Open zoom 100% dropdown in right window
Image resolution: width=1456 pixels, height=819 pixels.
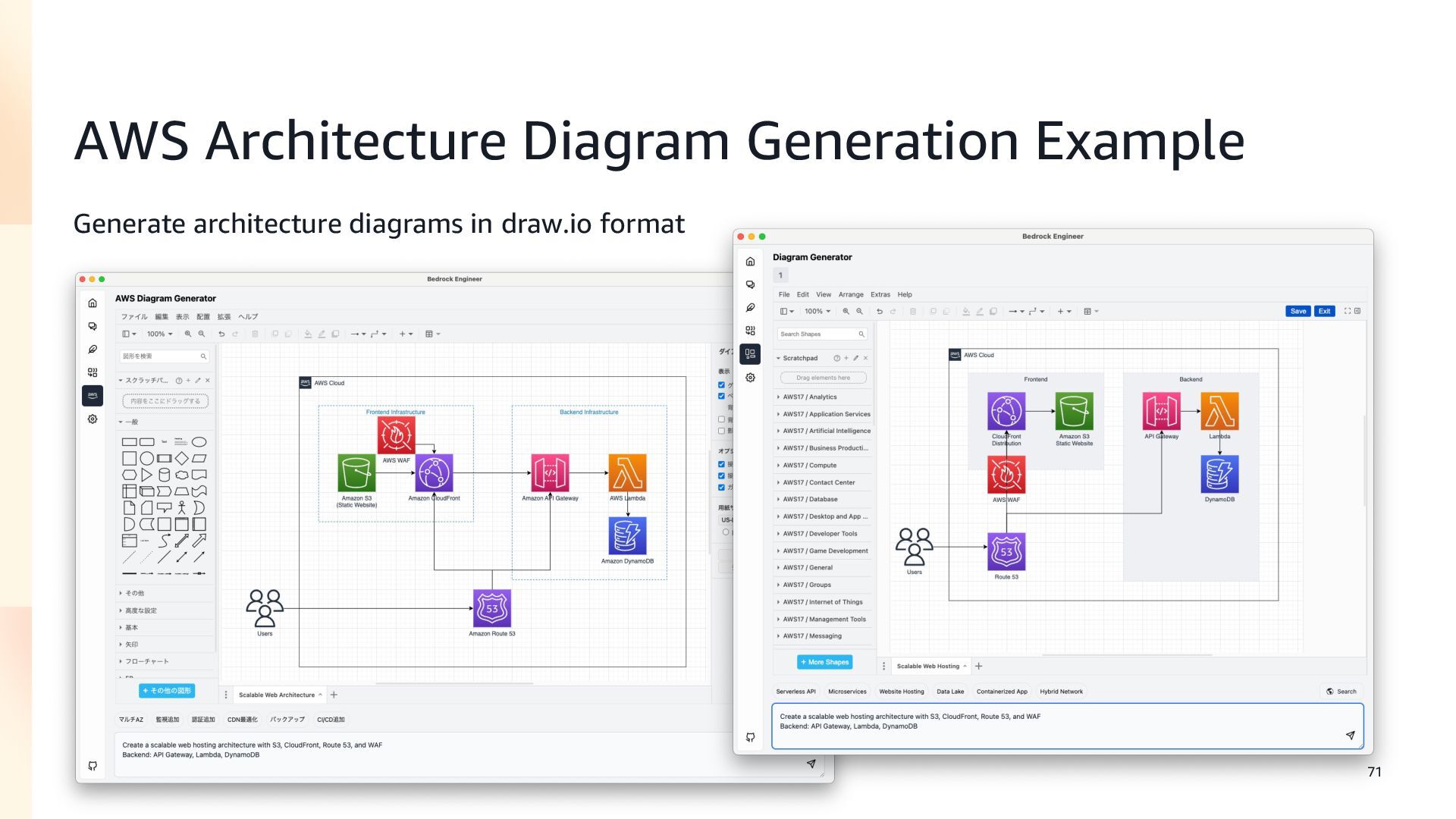pyautogui.click(x=817, y=312)
